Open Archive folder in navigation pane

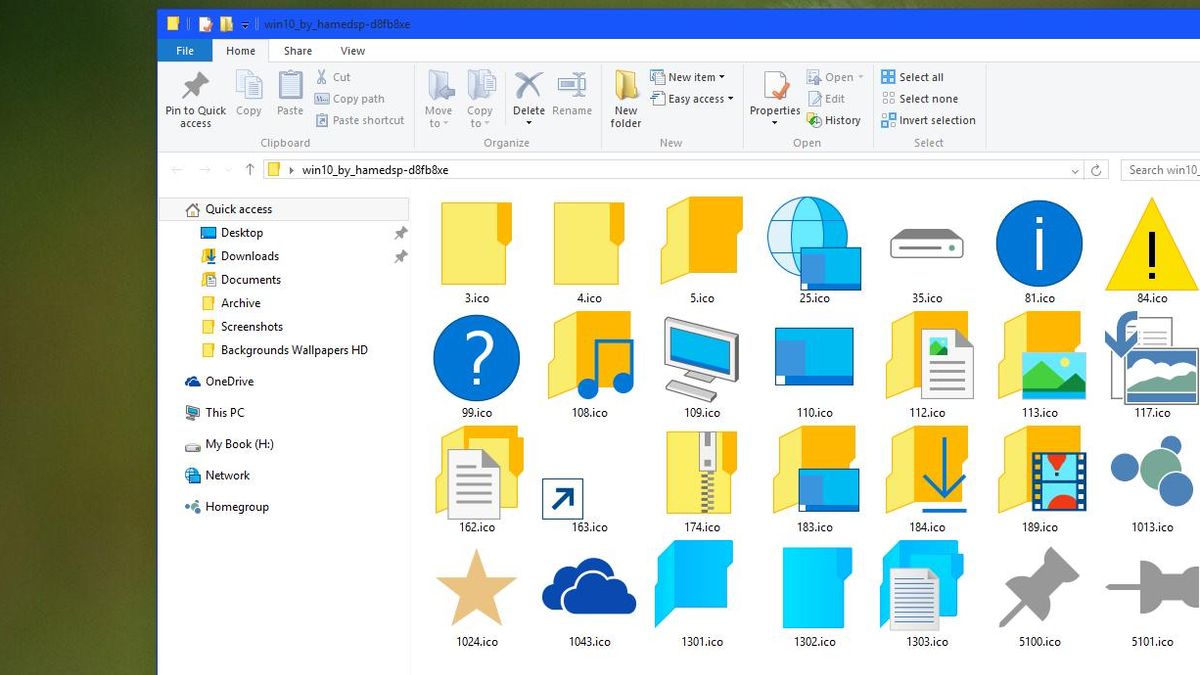[231, 303]
